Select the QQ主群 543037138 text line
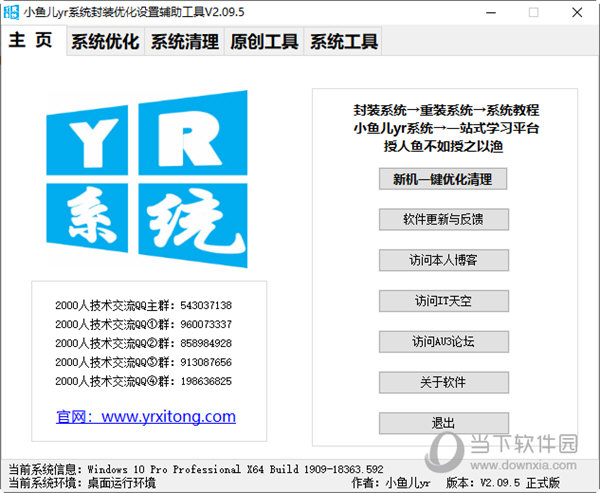Viewport: 600px width, 493px height. tap(143, 305)
